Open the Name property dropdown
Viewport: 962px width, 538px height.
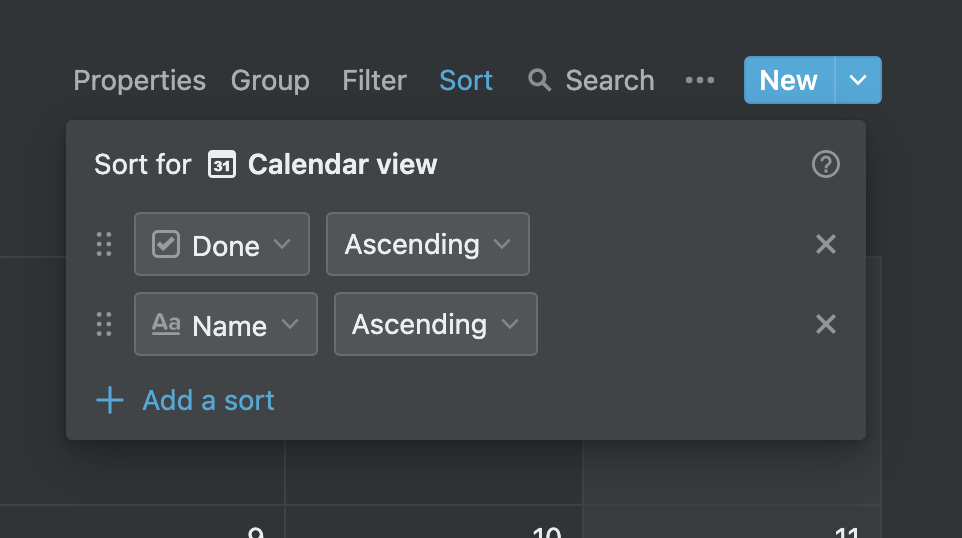pyautogui.click(x=226, y=324)
